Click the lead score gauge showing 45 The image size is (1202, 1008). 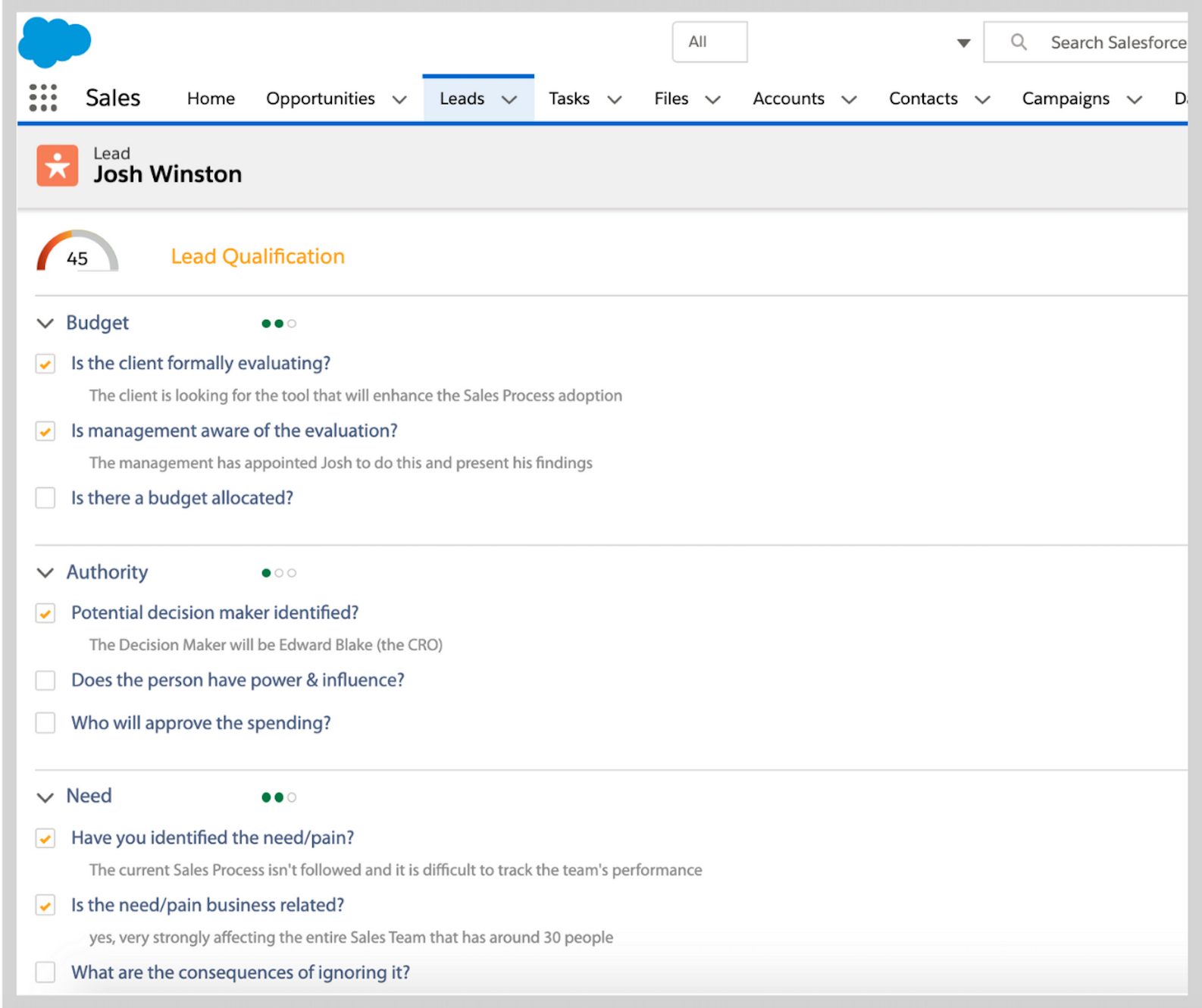pos(77,251)
